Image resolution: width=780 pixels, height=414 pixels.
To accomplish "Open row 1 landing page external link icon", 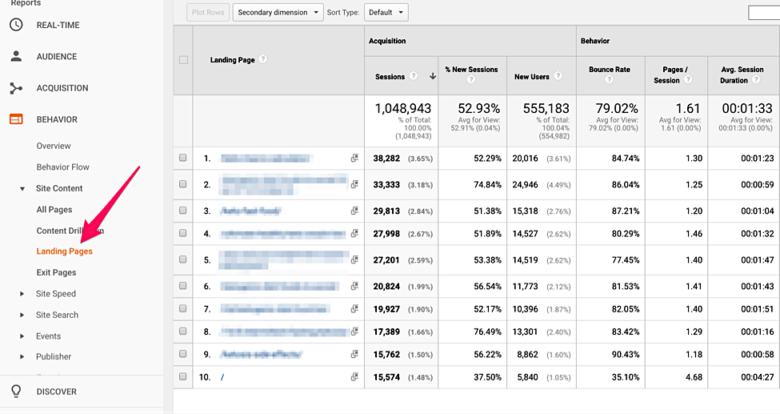I will click(354, 158).
